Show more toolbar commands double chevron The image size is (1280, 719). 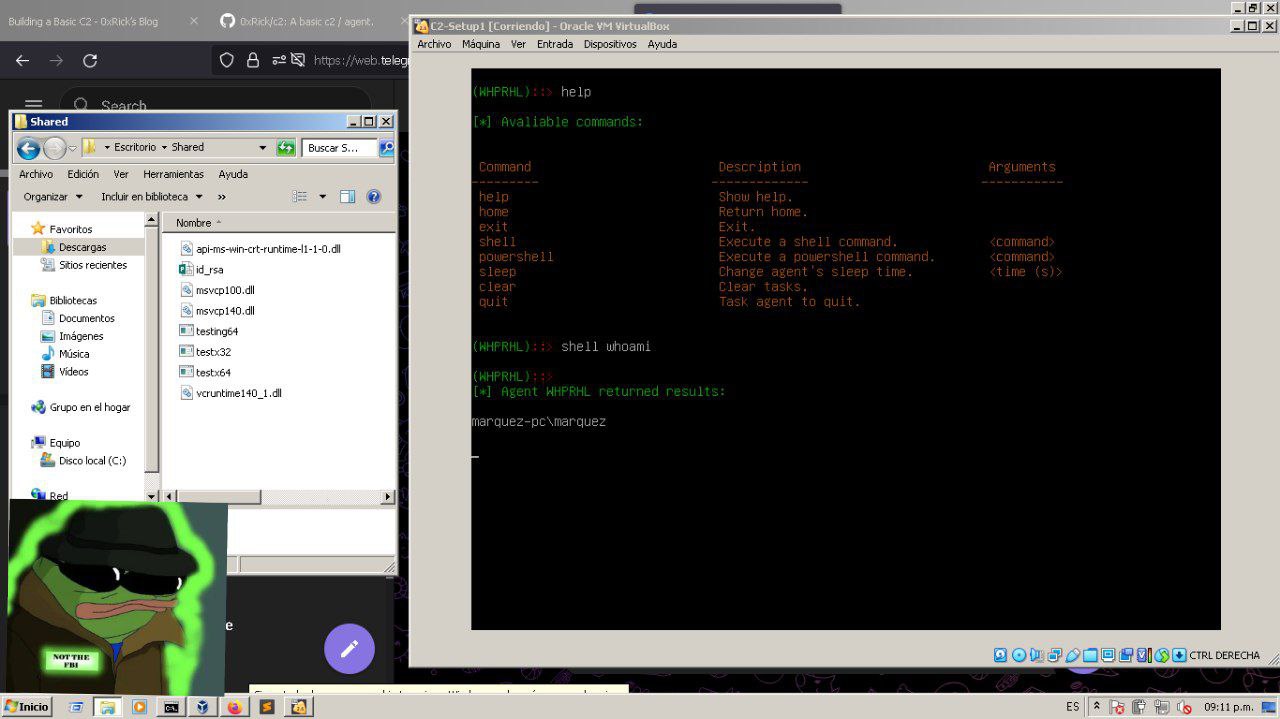pyautogui.click(x=222, y=197)
